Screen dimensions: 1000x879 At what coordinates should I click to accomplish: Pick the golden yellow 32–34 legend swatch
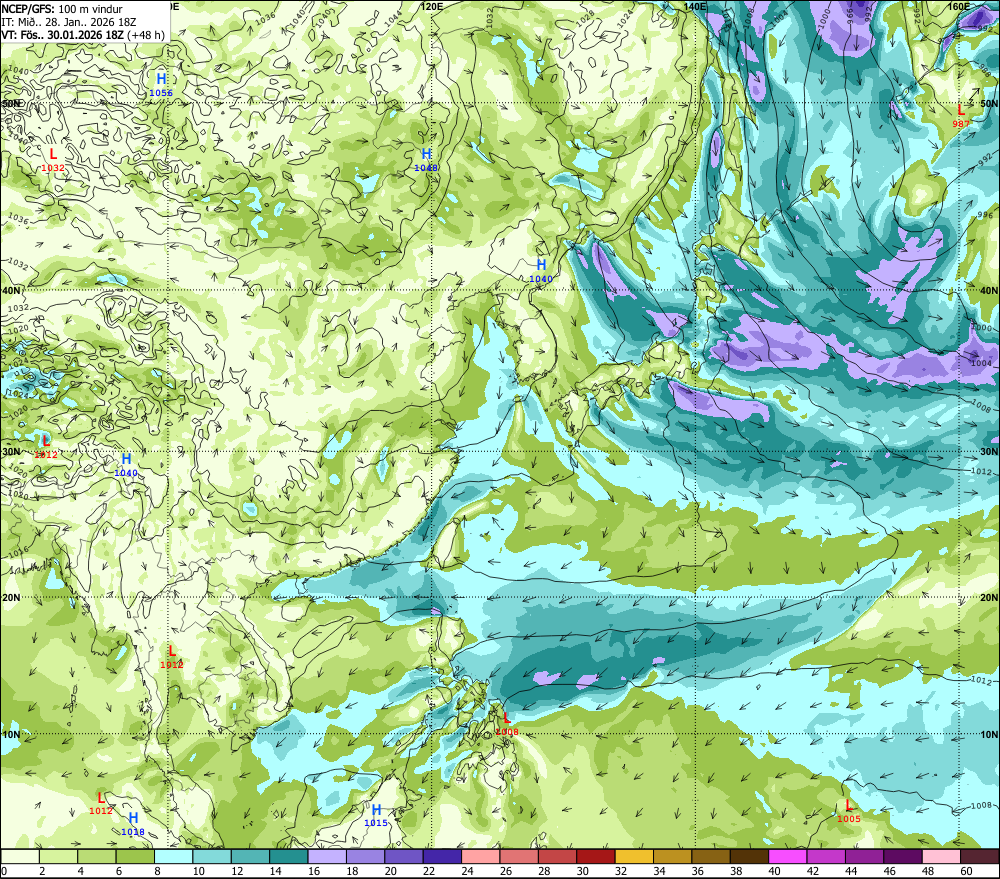point(634,856)
